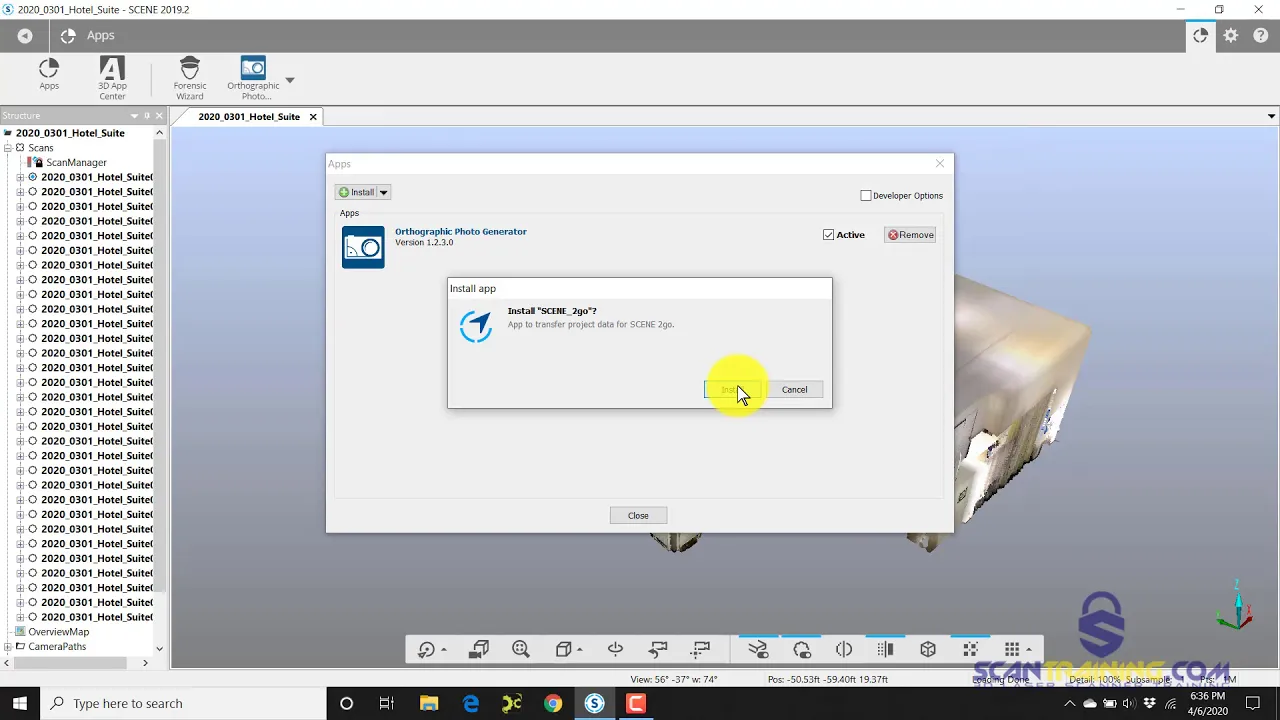The height and width of the screenshot is (720, 1280).
Task: Click the Windows taskbar search box
Action: point(184,704)
